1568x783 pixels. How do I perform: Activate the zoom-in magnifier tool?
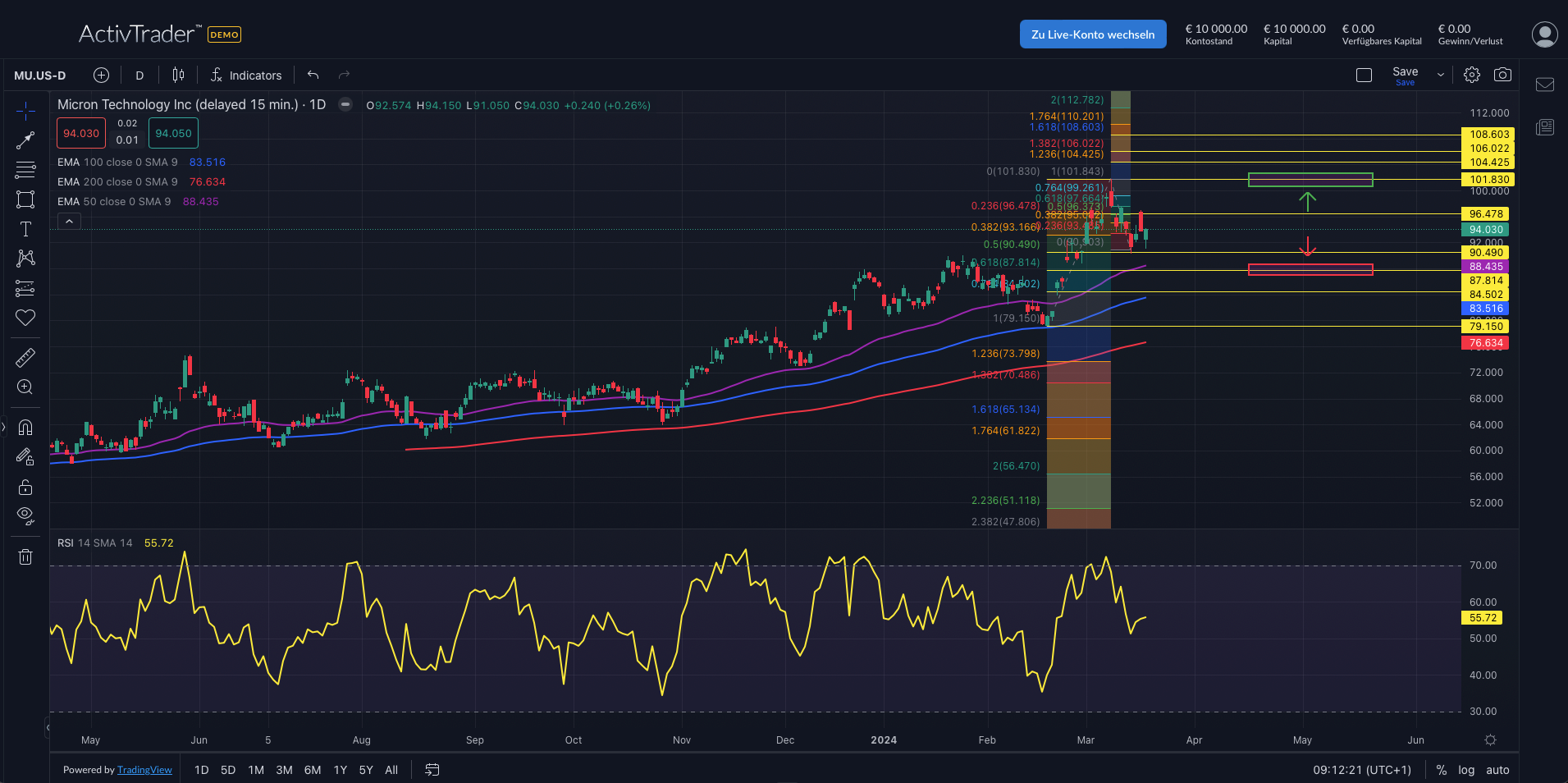(x=25, y=387)
